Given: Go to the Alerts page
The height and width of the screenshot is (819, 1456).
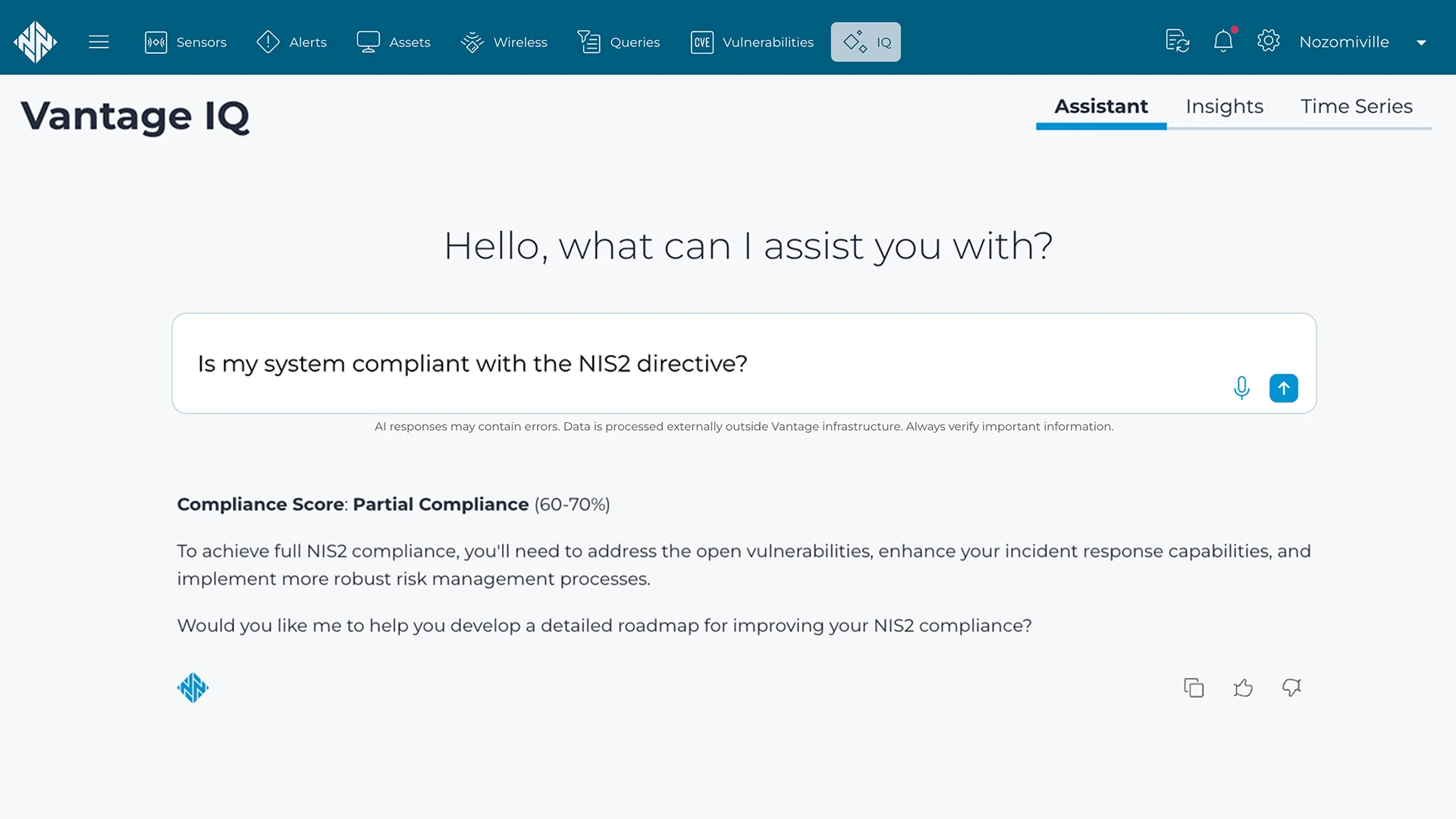Looking at the screenshot, I should tap(292, 42).
